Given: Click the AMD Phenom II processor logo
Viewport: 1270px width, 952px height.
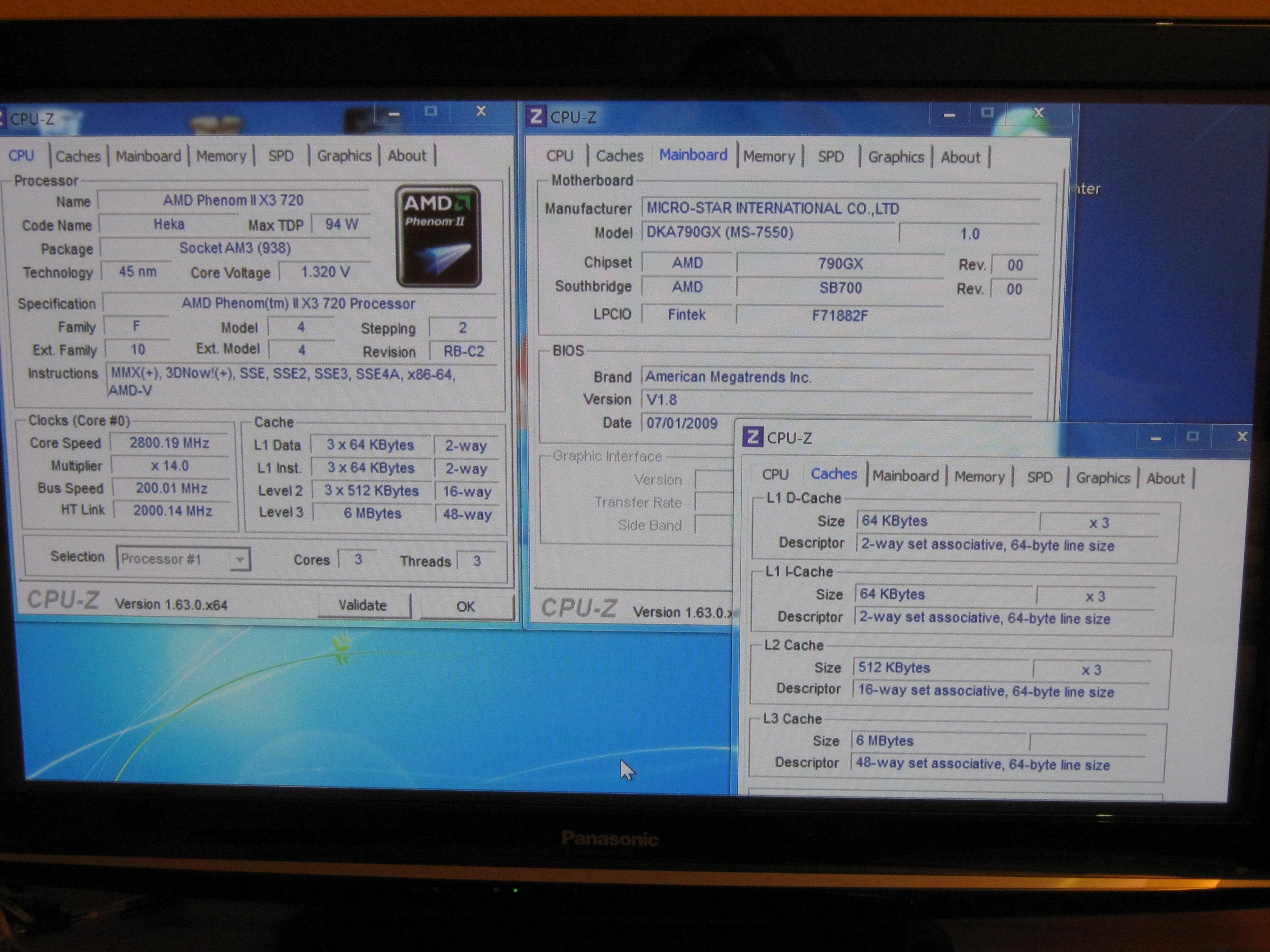Looking at the screenshot, I should (x=438, y=236).
